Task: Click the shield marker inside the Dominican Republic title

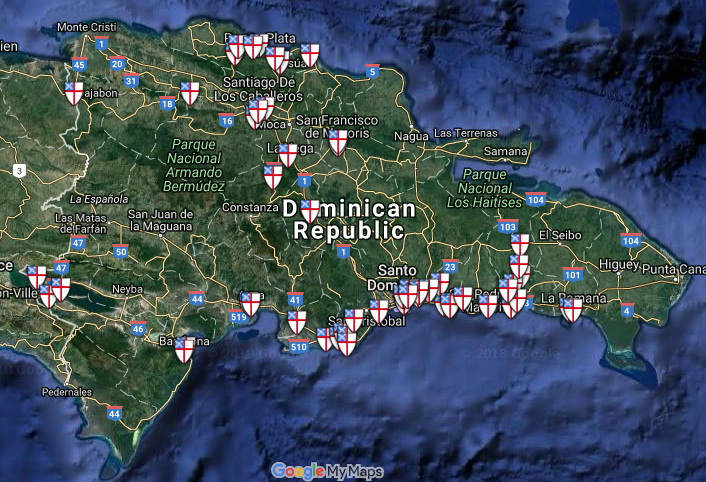Action: click(310, 212)
